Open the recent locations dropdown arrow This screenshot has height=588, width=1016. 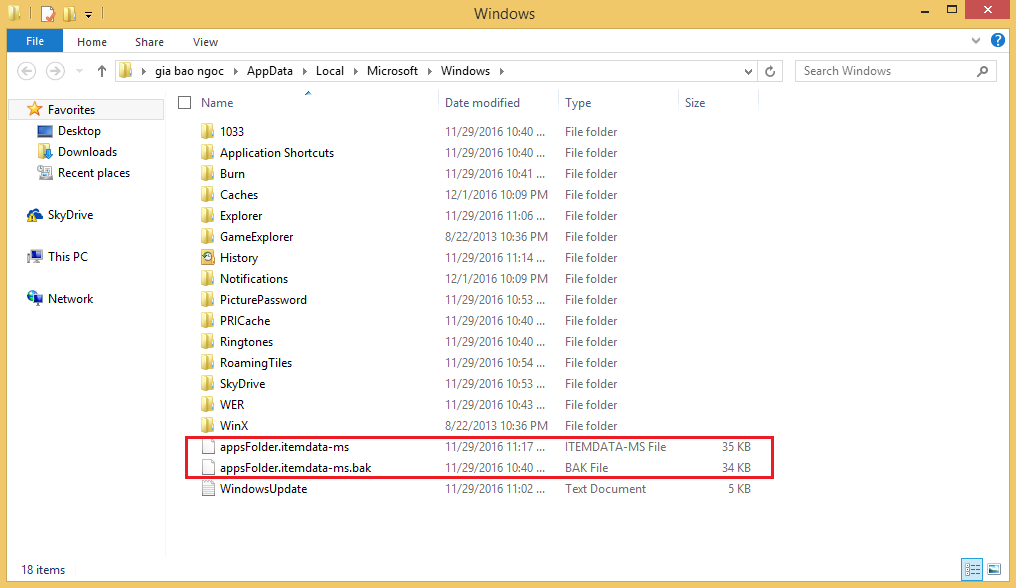tap(78, 71)
